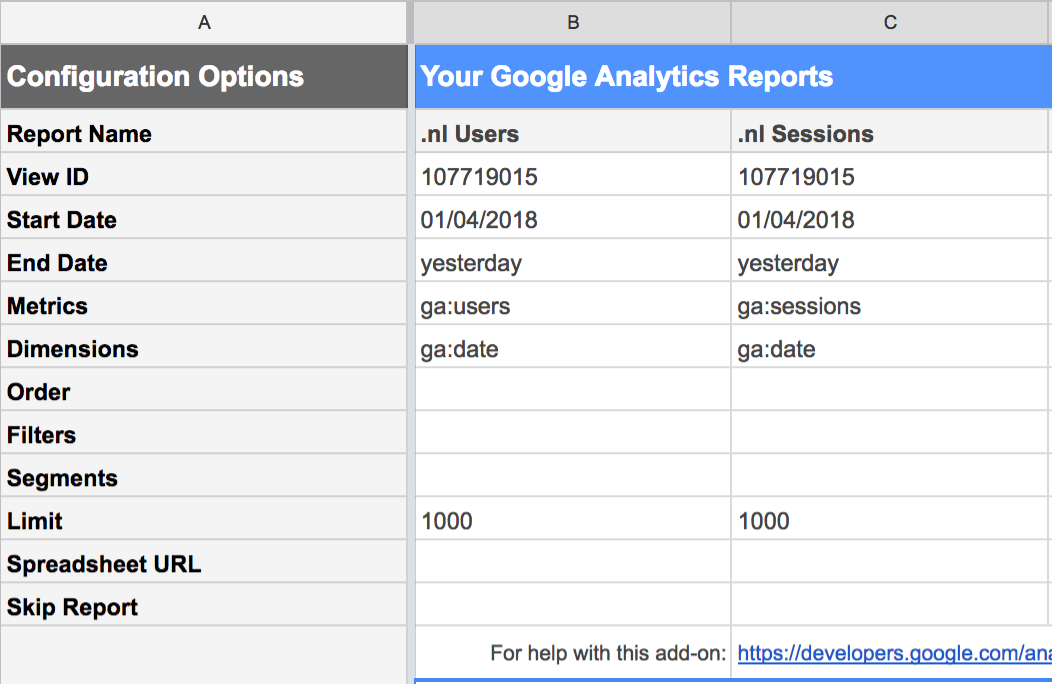Image resolution: width=1052 pixels, height=684 pixels.
Task: Select the Limit label cell
Action: coord(204,519)
